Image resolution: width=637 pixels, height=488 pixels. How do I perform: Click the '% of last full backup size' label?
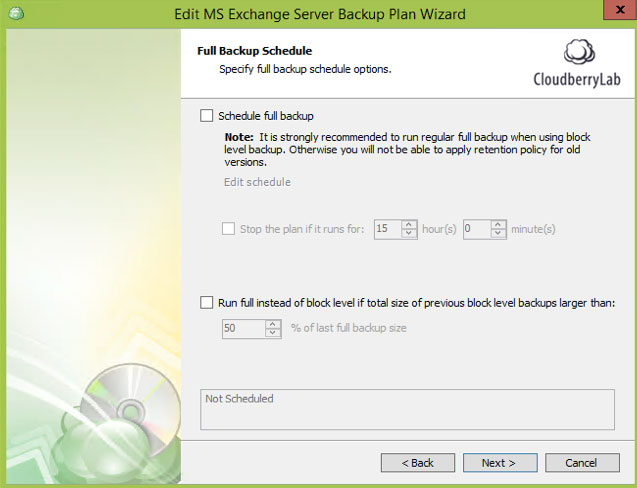click(x=349, y=328)
